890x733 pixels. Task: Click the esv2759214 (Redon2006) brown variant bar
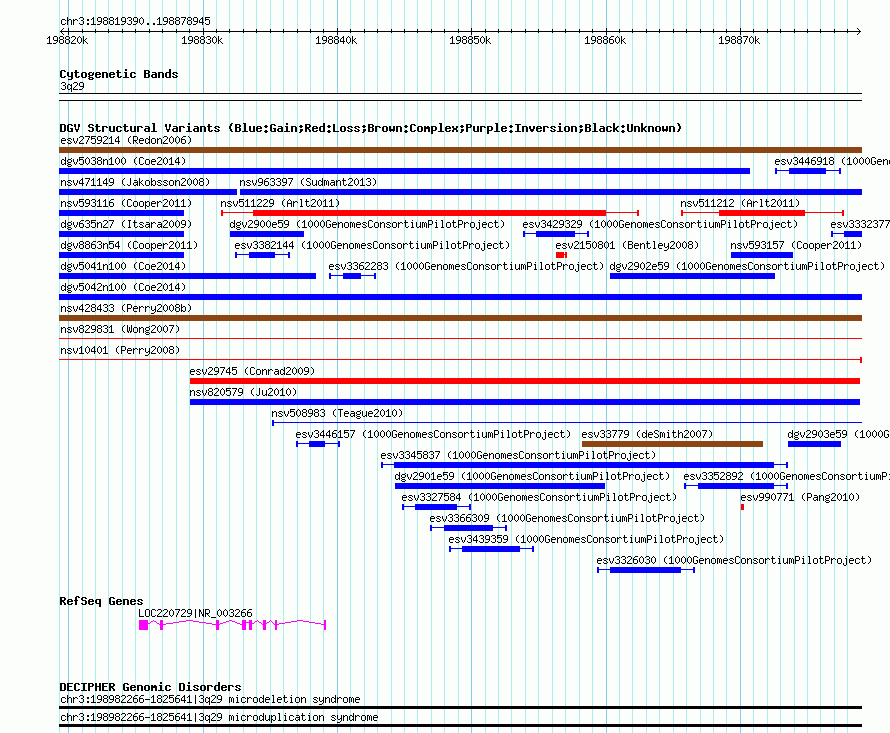(460, 150)
